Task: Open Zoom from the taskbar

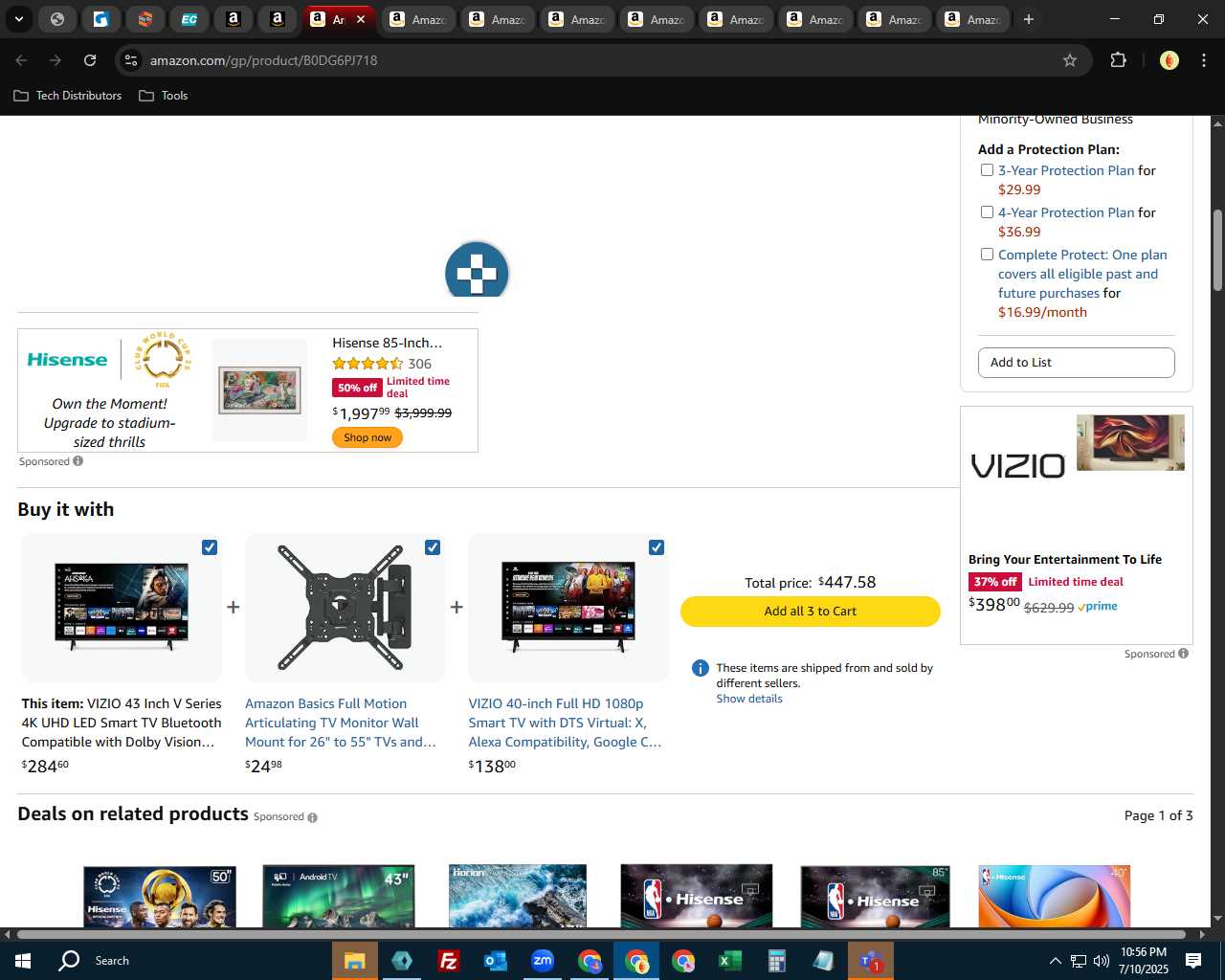Action: [542, 961]
